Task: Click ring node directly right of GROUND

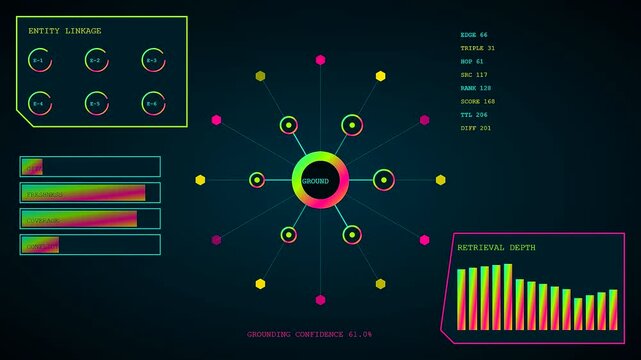Action: tap(384, 180)
